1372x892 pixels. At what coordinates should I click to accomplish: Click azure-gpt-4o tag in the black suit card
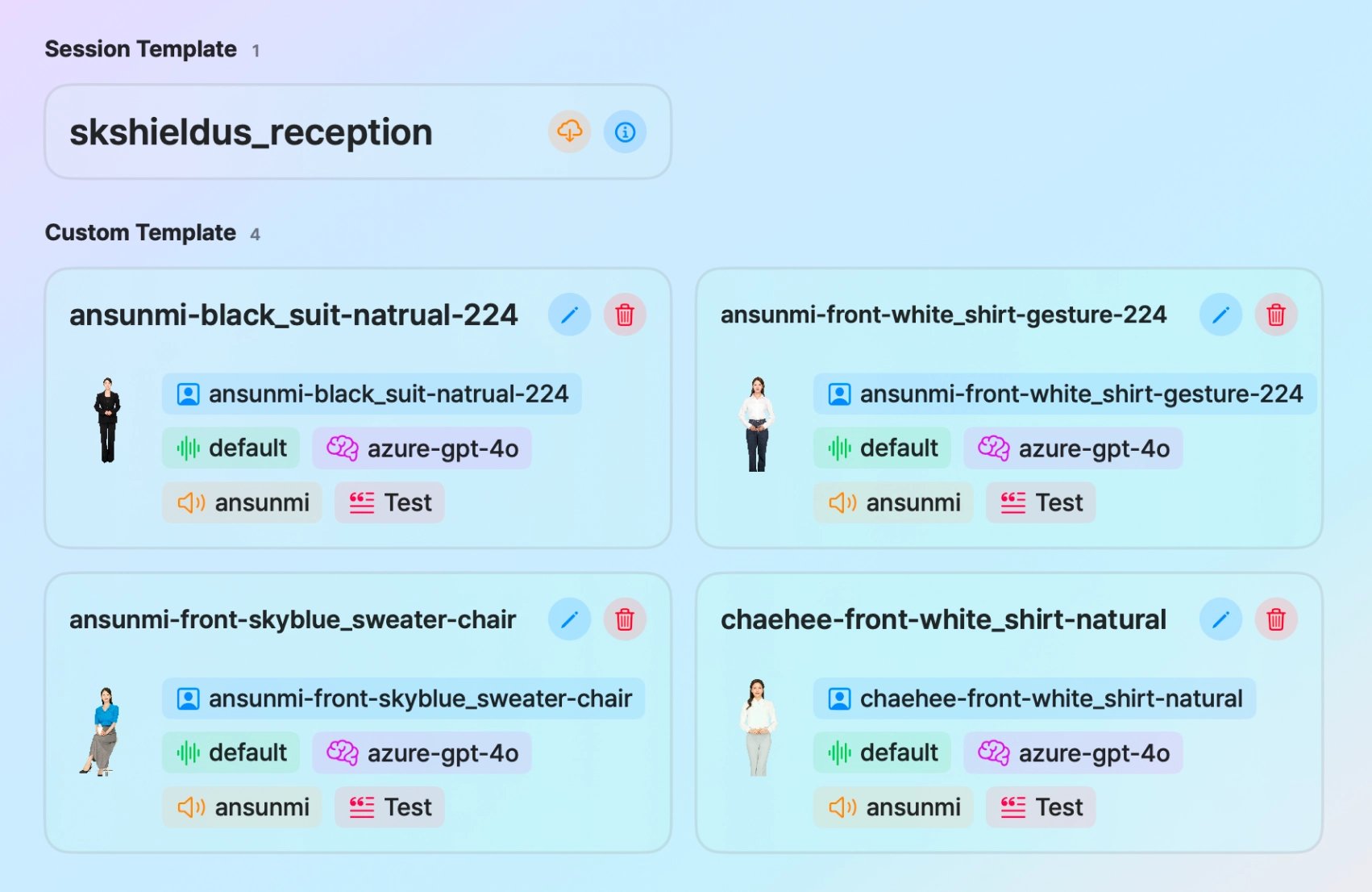422,448
